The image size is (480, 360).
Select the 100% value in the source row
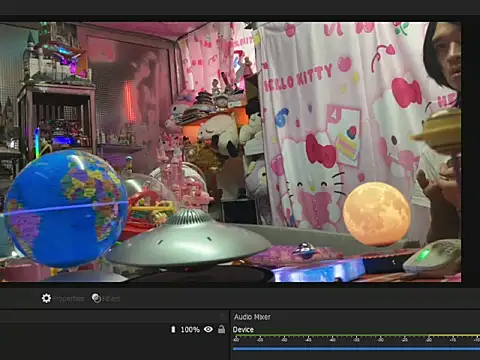[190, 330]
